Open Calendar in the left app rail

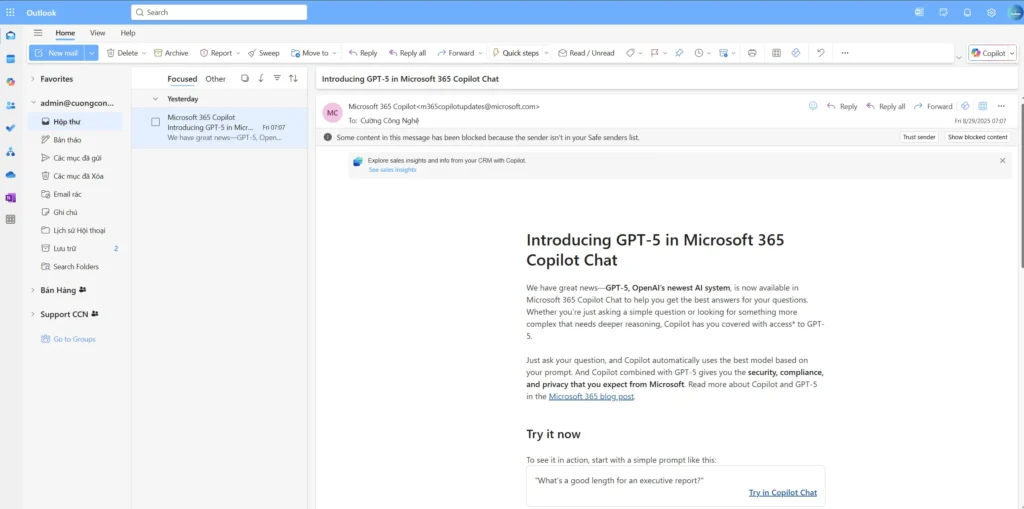(10, 59)
